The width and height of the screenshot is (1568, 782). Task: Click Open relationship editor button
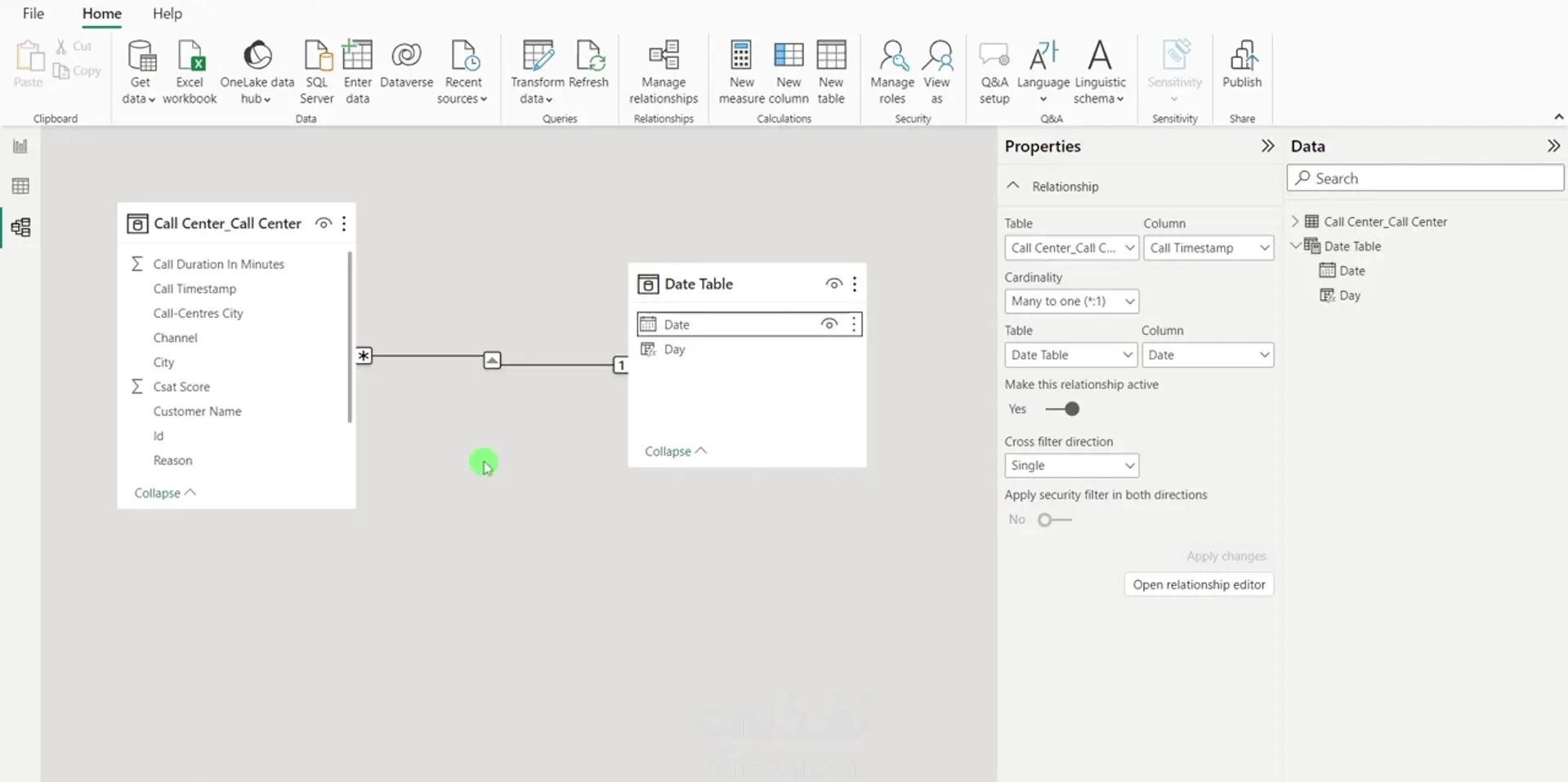[x=1199, y=584]
